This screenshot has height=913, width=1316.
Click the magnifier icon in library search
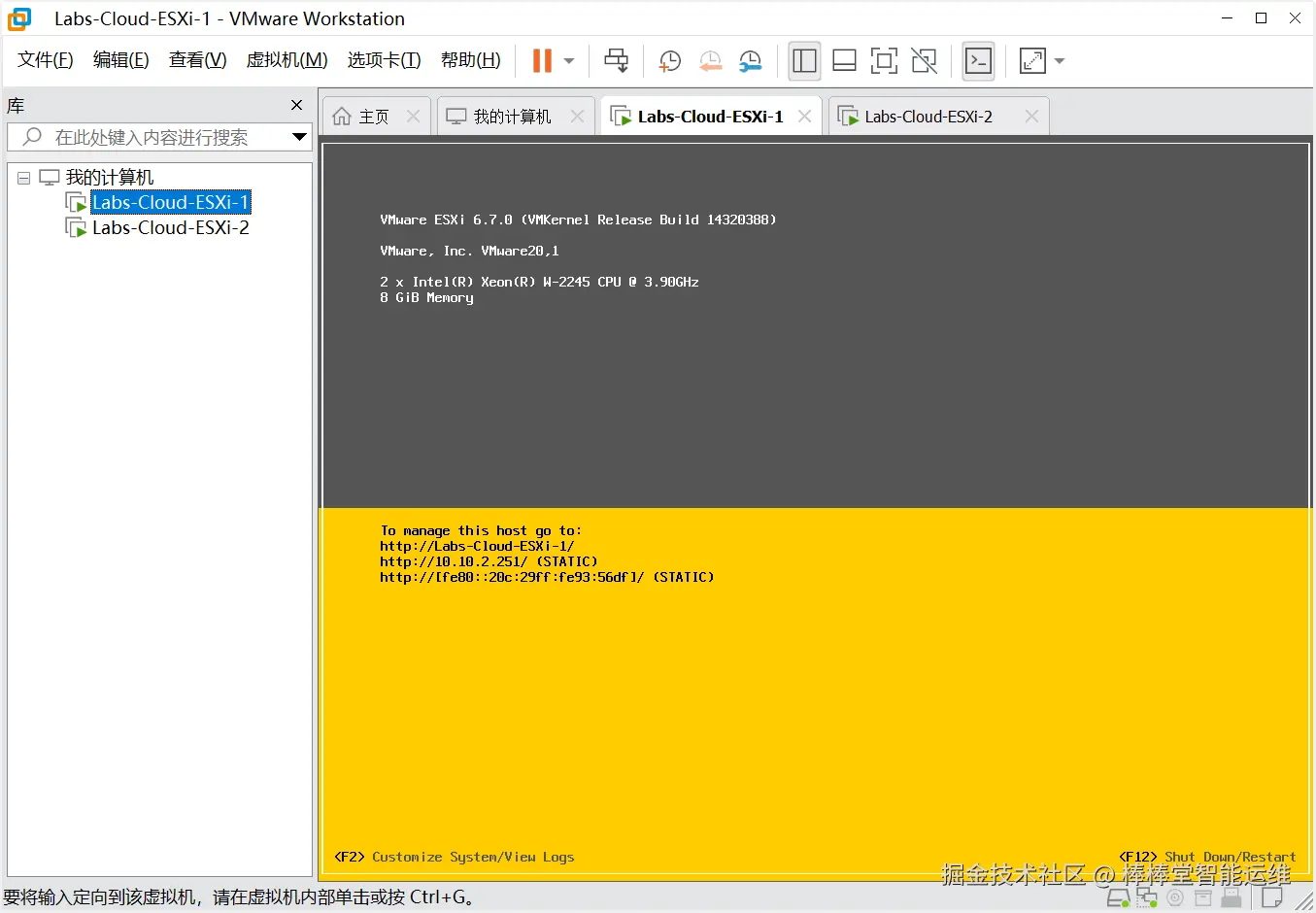(32, 137)
